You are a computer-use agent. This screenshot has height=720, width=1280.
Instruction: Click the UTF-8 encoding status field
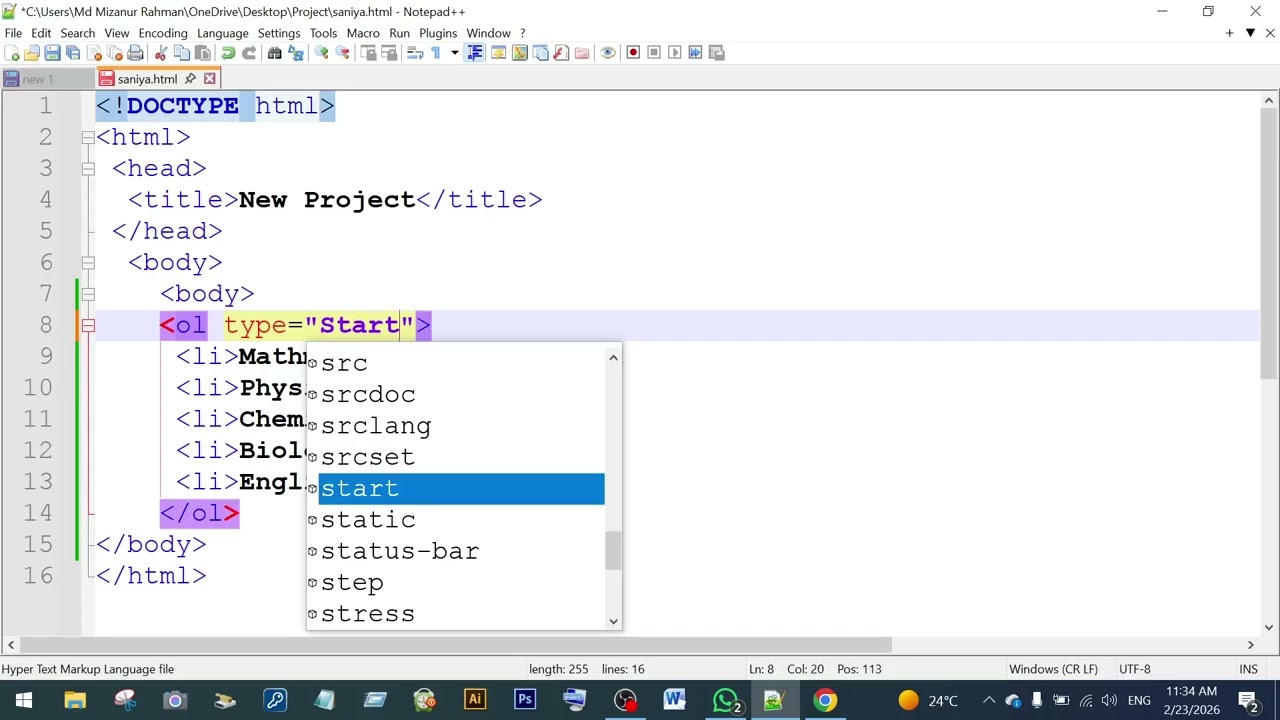click(1135, 669)
